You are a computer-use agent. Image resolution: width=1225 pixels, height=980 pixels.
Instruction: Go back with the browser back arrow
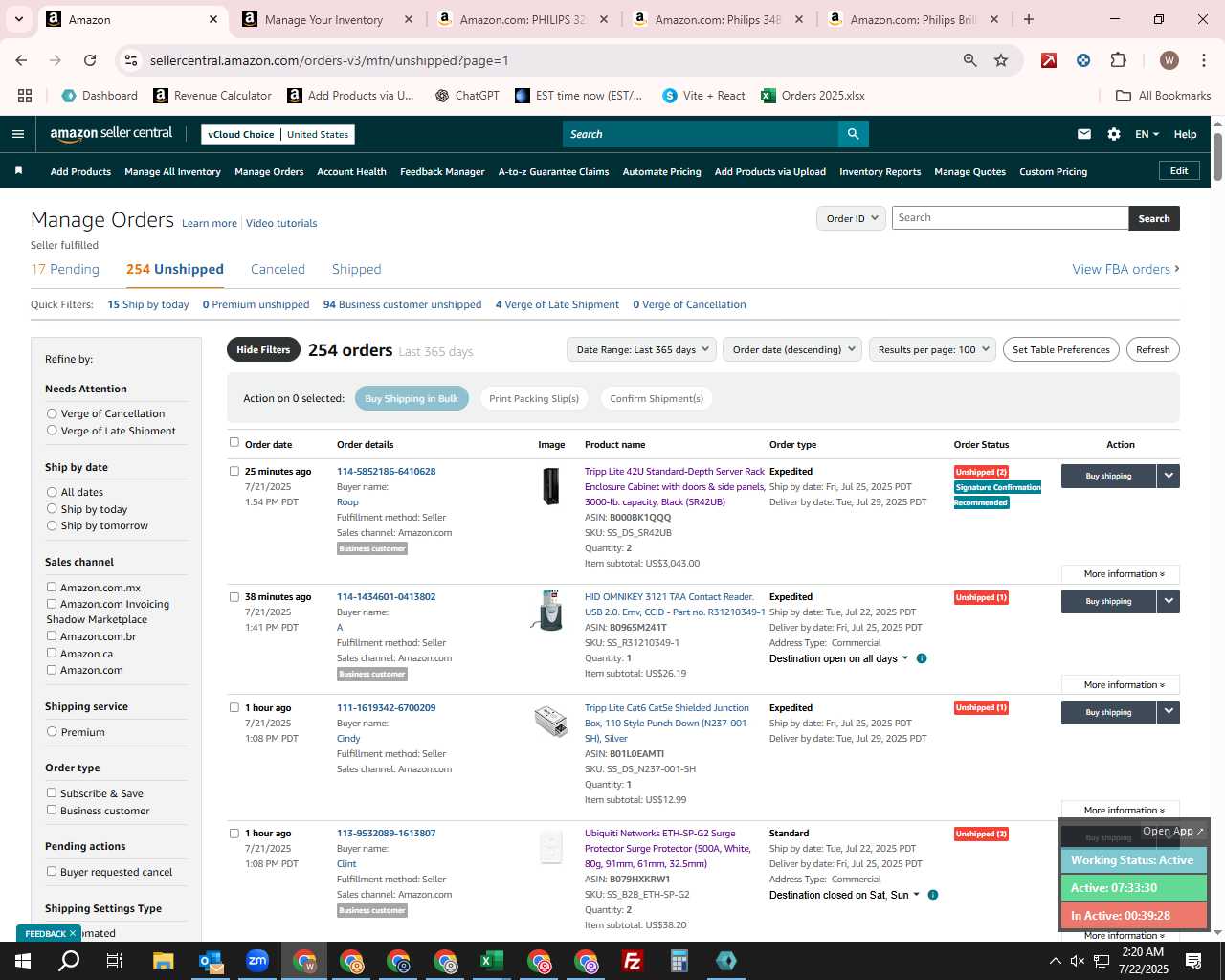(21, 60)
